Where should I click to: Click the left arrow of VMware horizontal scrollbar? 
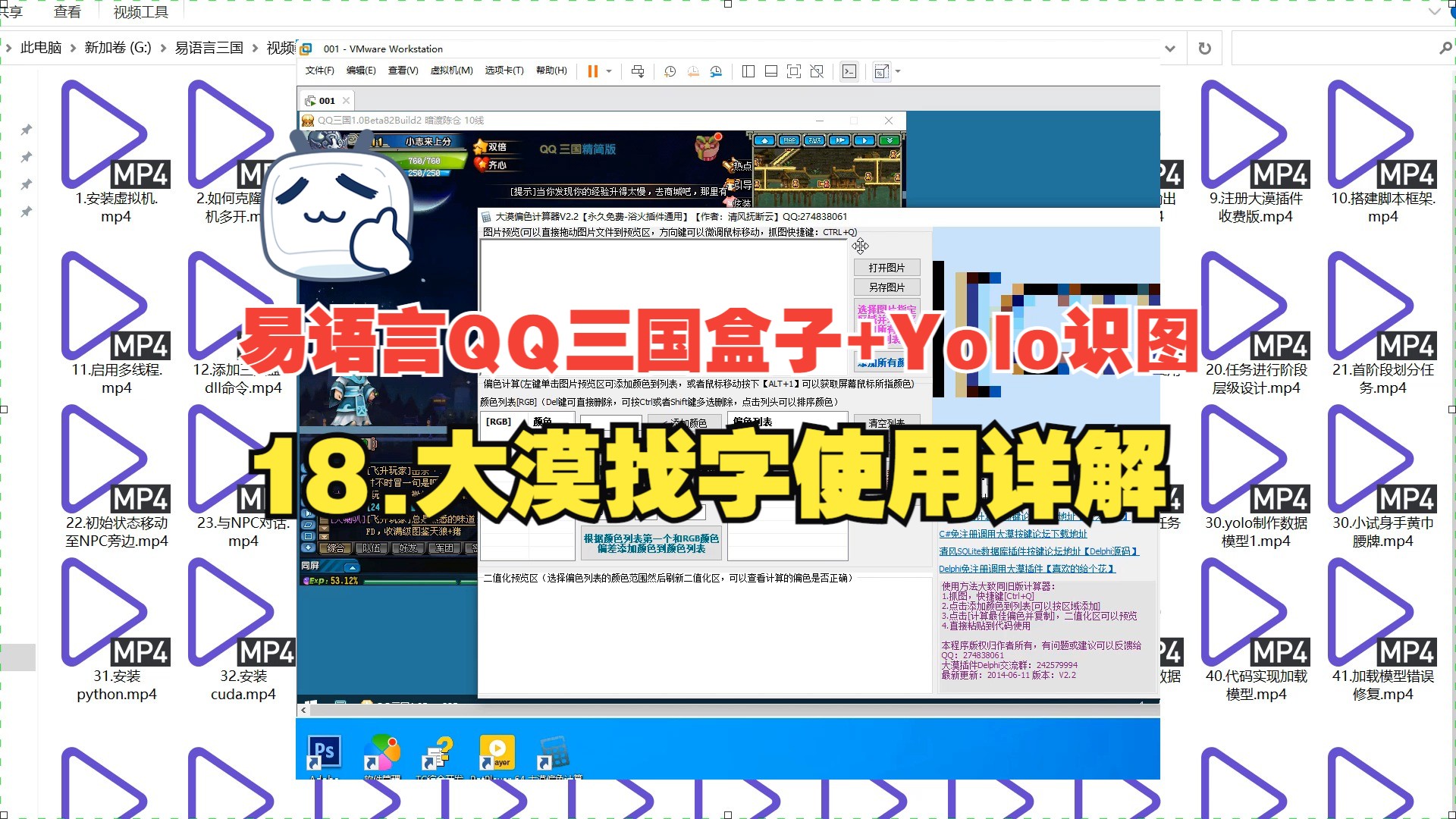pos(303,711)
